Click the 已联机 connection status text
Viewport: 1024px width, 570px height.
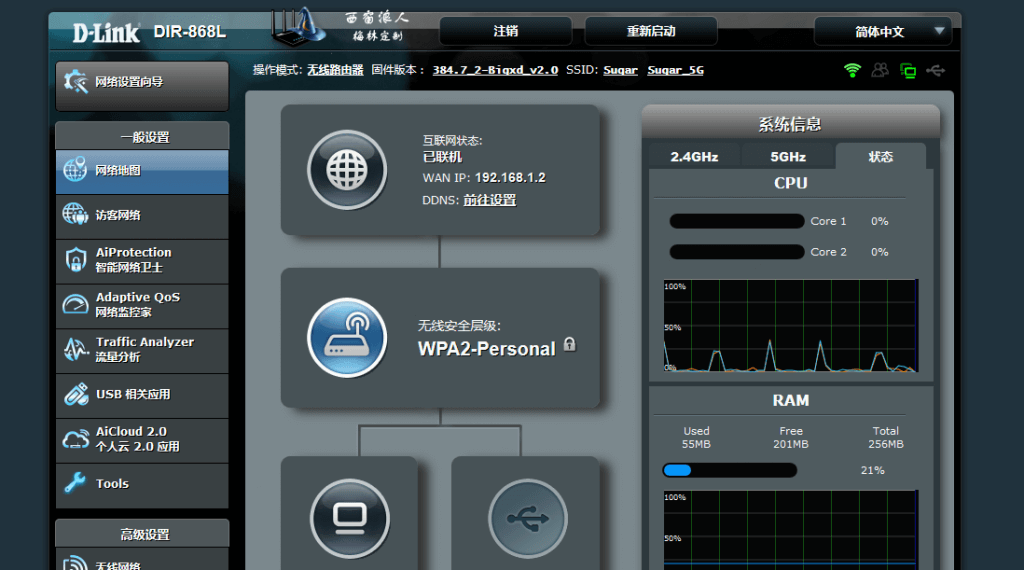coord(442,157)
